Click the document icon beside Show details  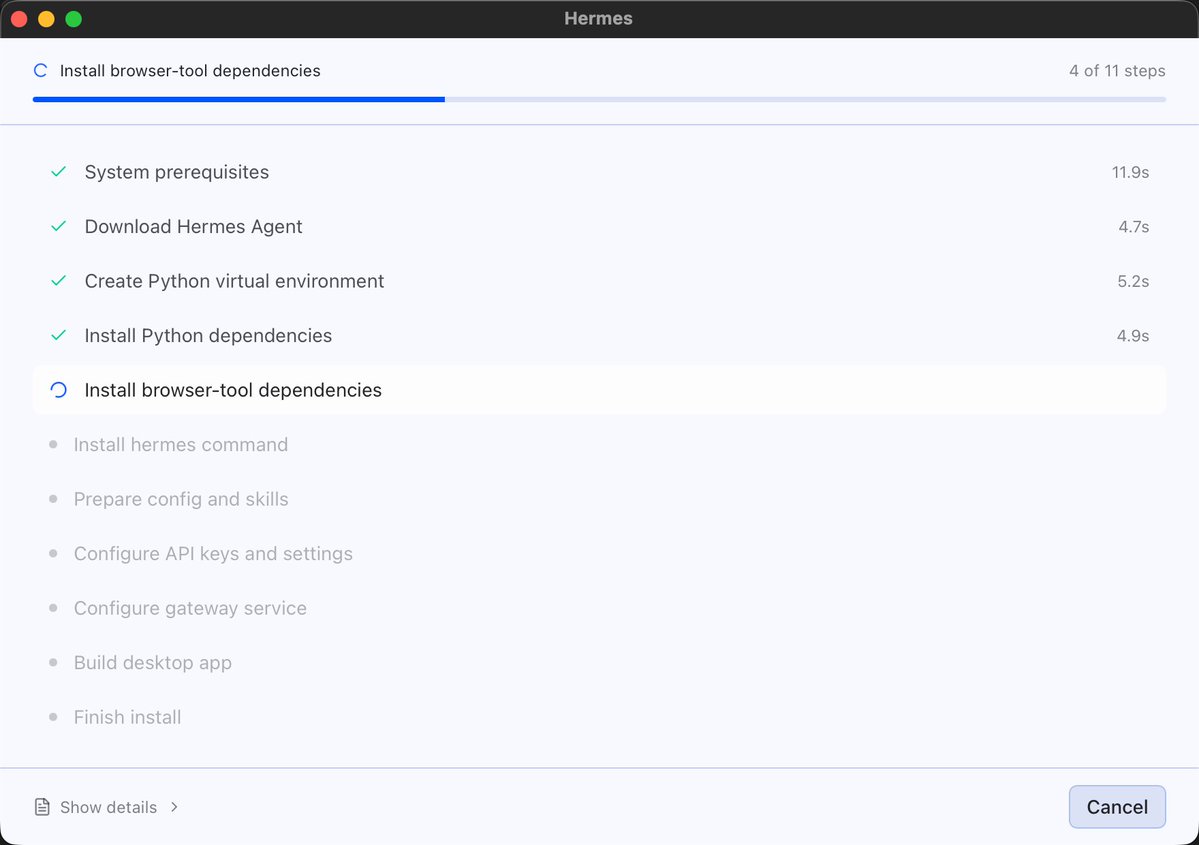42,807
